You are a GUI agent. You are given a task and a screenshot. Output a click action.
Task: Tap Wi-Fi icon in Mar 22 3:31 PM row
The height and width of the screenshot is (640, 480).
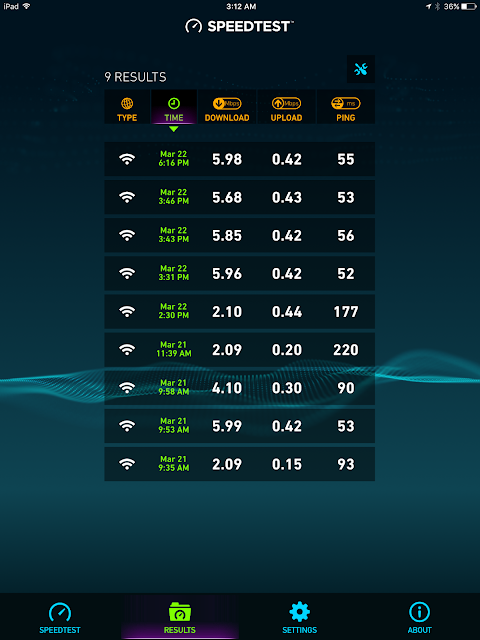127,273
